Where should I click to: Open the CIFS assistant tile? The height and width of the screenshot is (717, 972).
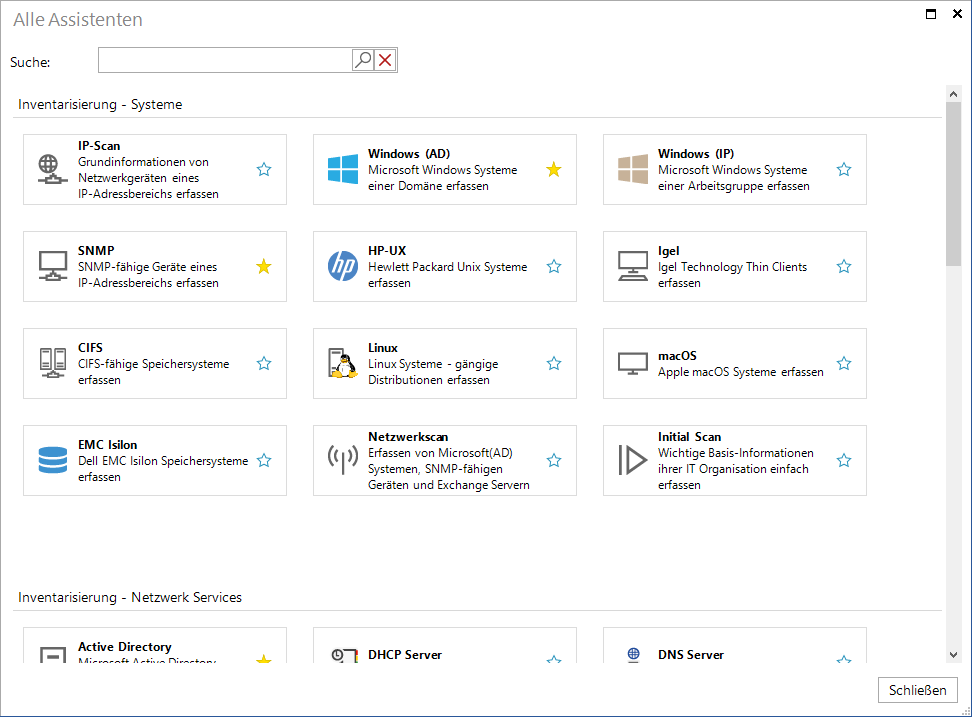click(155, 364)
